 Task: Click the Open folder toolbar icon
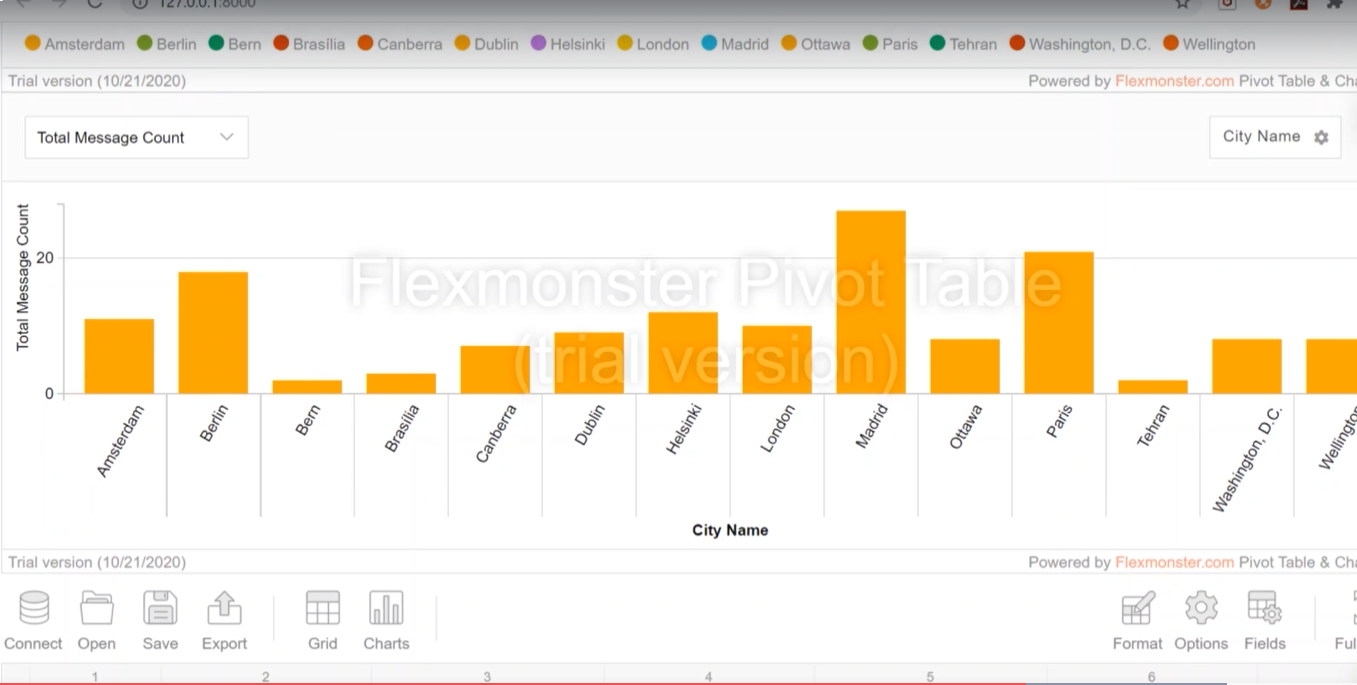[97, 608]
